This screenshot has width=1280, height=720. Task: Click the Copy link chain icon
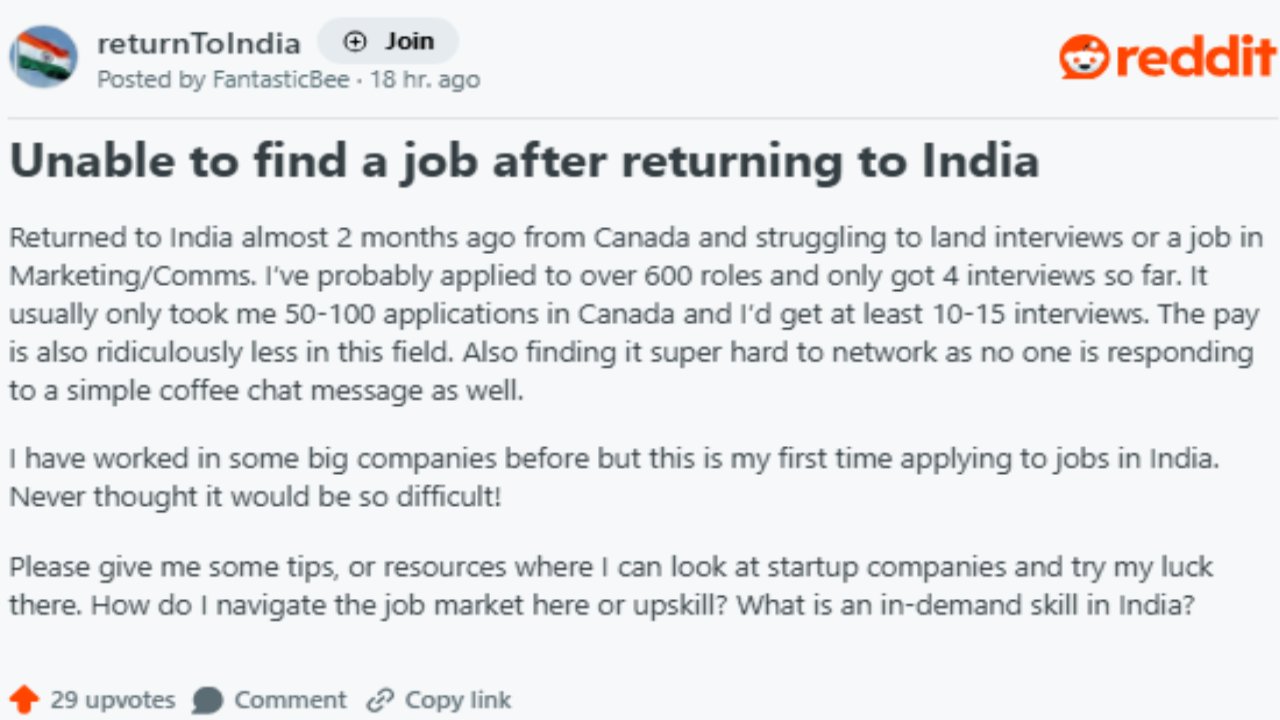380,699
